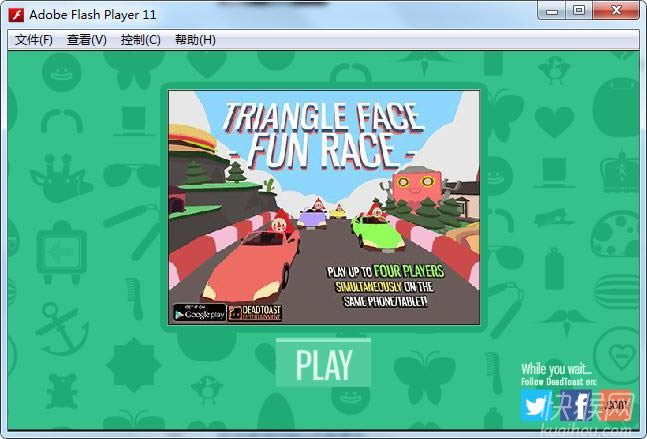Click the Google Play badge
This screenshot has width=647, height=439.
pyautogui.click(x=198, y=312)
